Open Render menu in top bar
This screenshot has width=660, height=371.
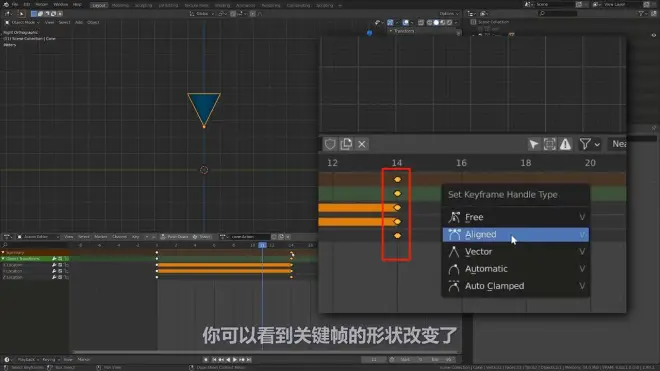pyautogui.click(x=41, y=4)
